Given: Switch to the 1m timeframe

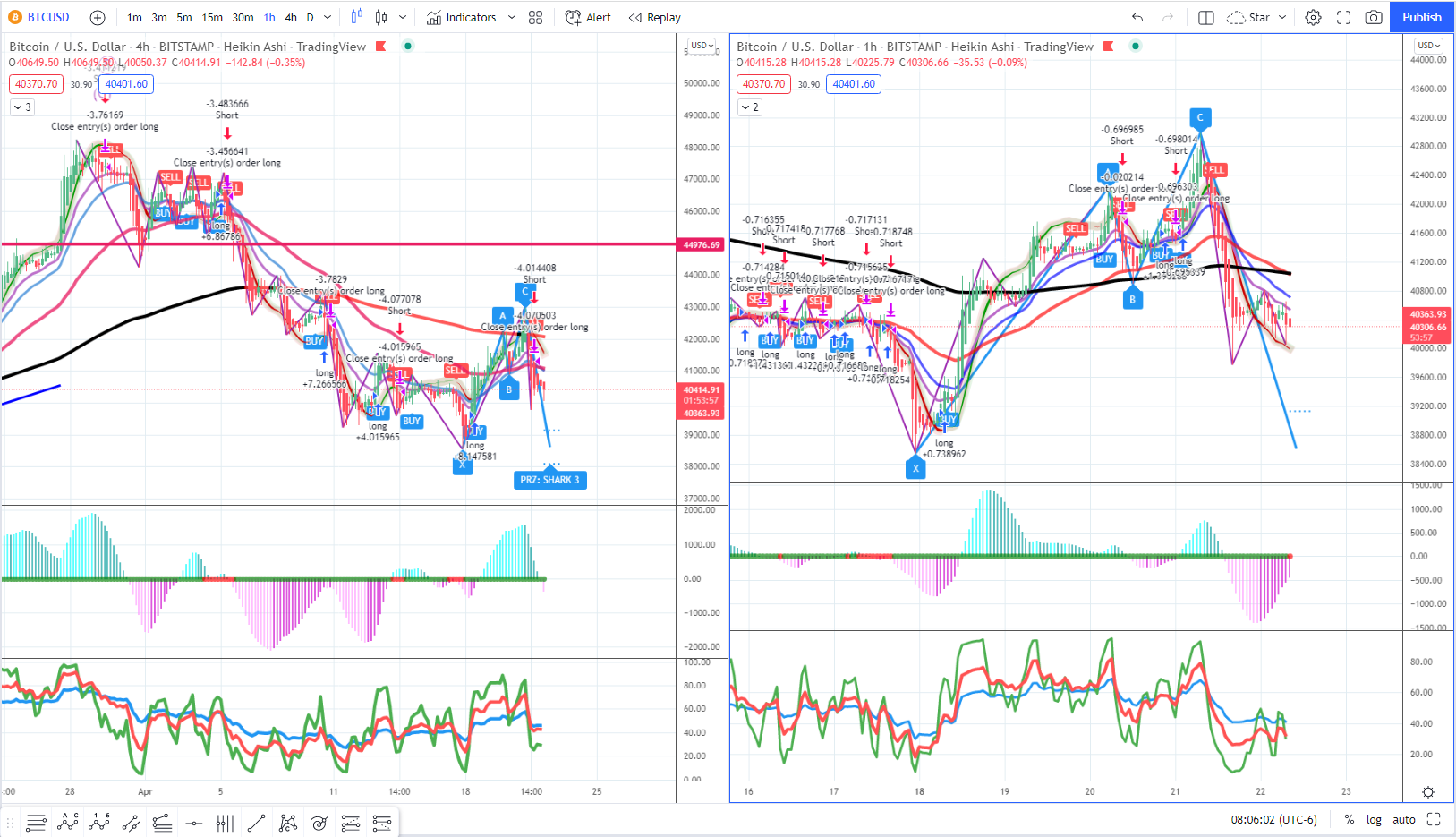Looking at the screenshot, I should (x=134, y=17).
